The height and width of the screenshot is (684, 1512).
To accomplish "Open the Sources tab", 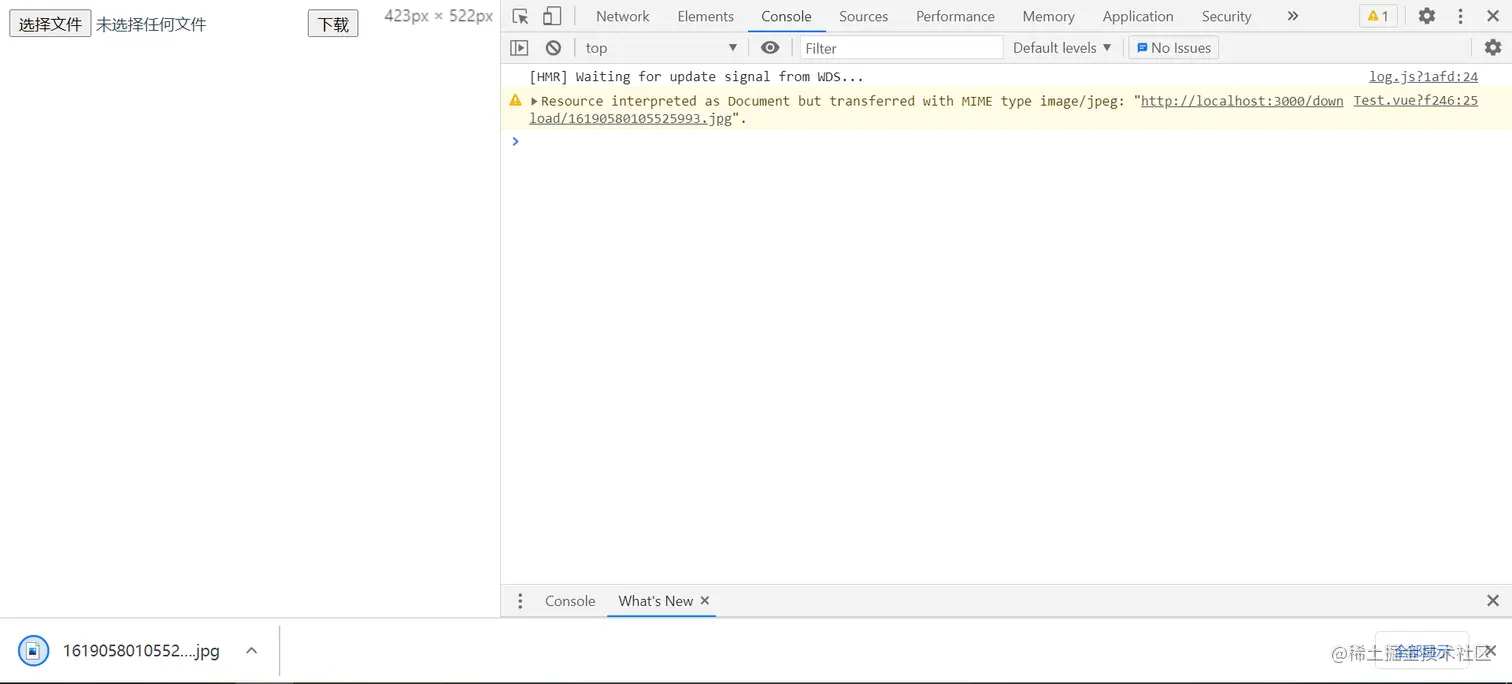I will coord(863,16).
